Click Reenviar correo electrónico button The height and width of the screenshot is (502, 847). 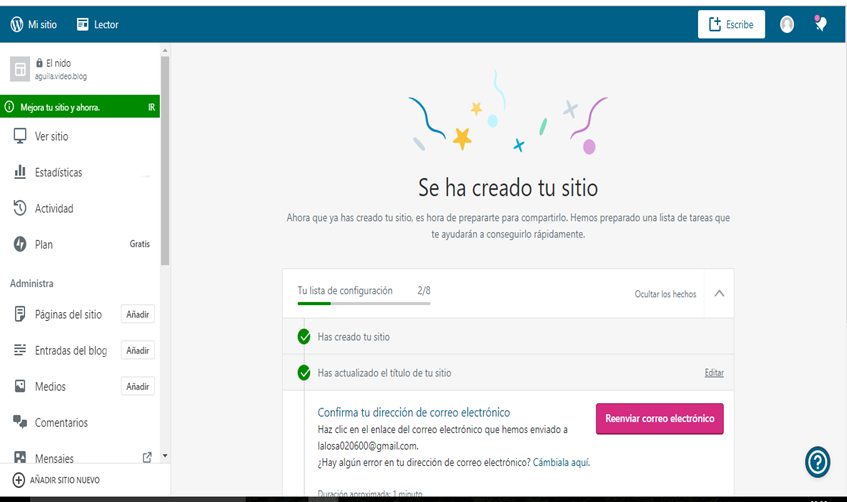pos(660,419)
